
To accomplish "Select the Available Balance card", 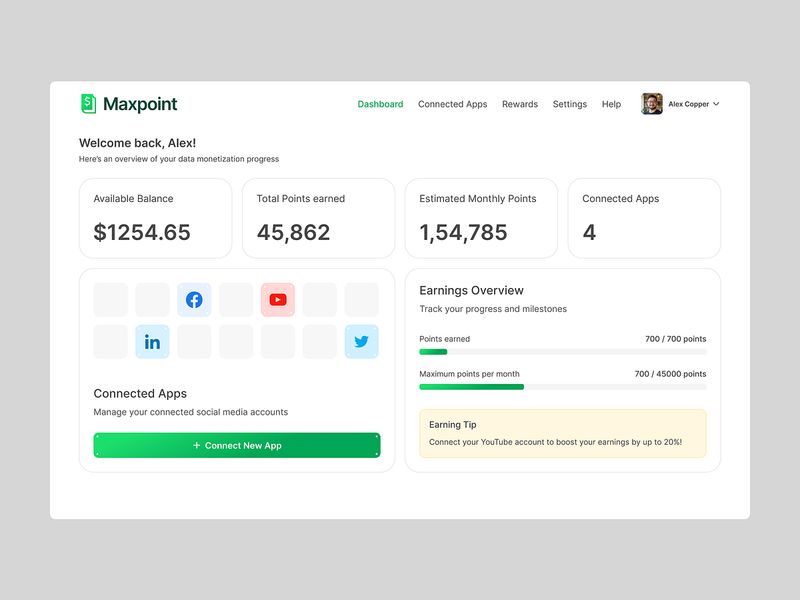I will (x=156, y=218).
